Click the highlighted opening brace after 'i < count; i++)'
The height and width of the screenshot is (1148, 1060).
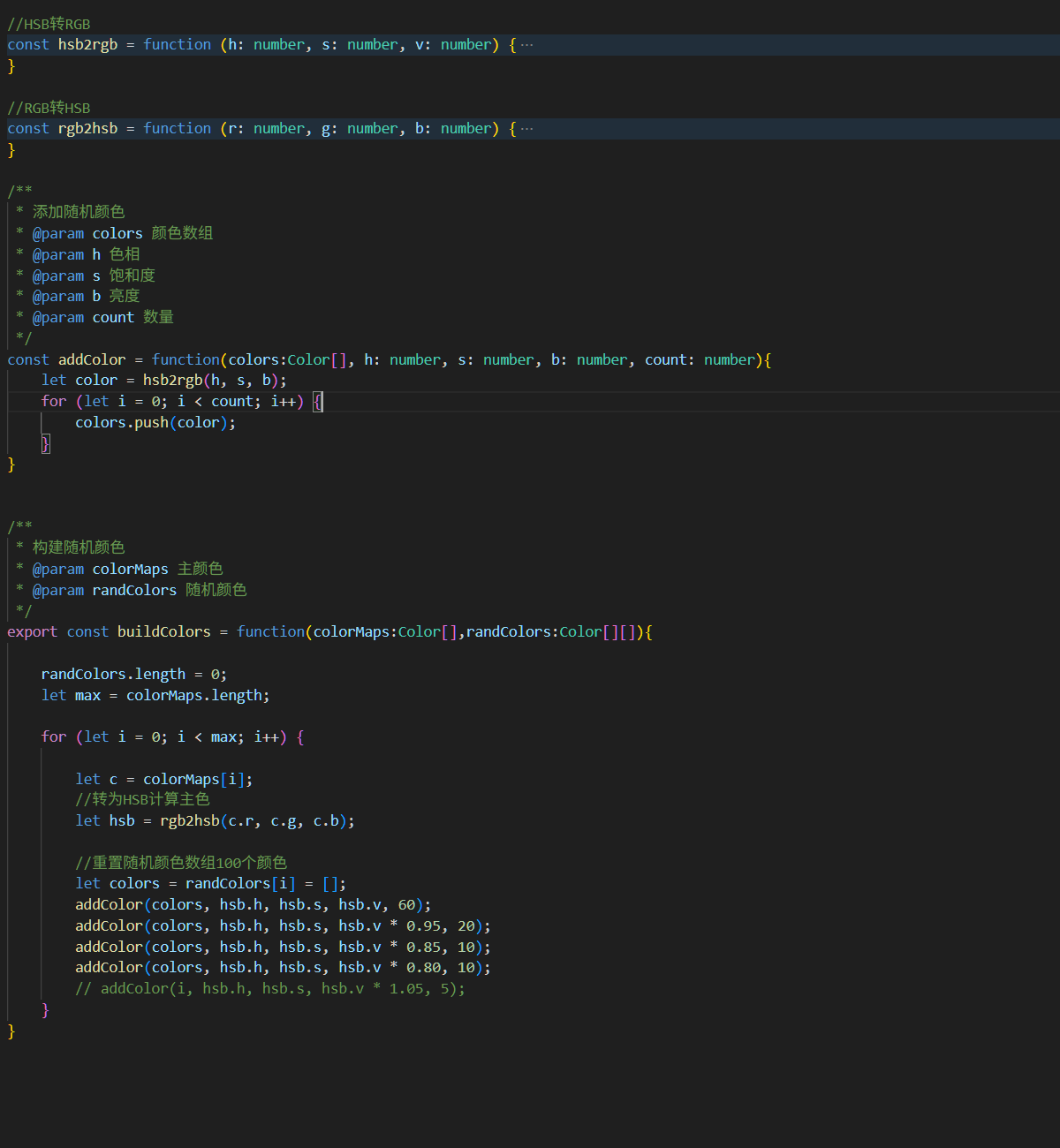[318, 402]
